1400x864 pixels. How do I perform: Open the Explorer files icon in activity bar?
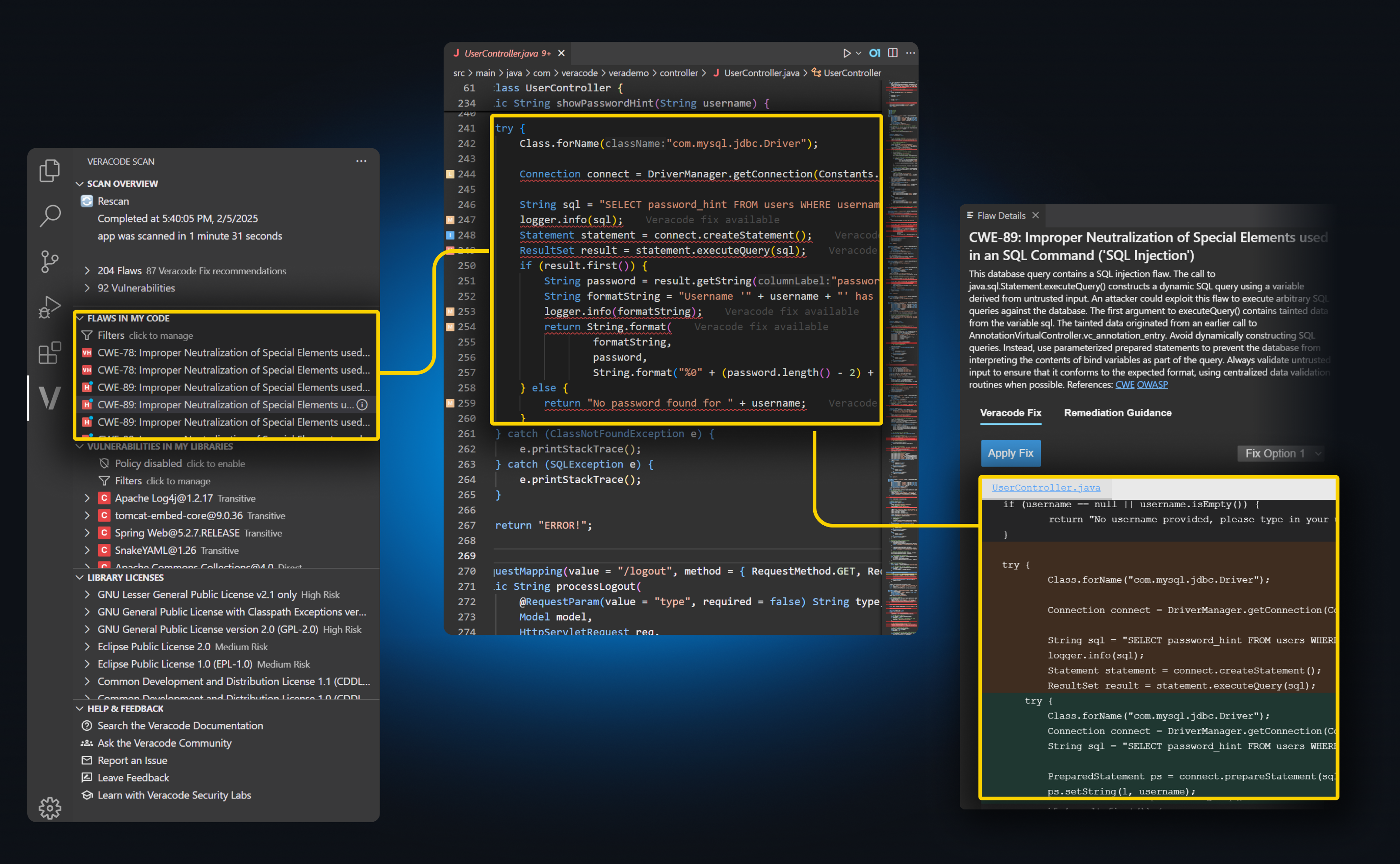50,170
